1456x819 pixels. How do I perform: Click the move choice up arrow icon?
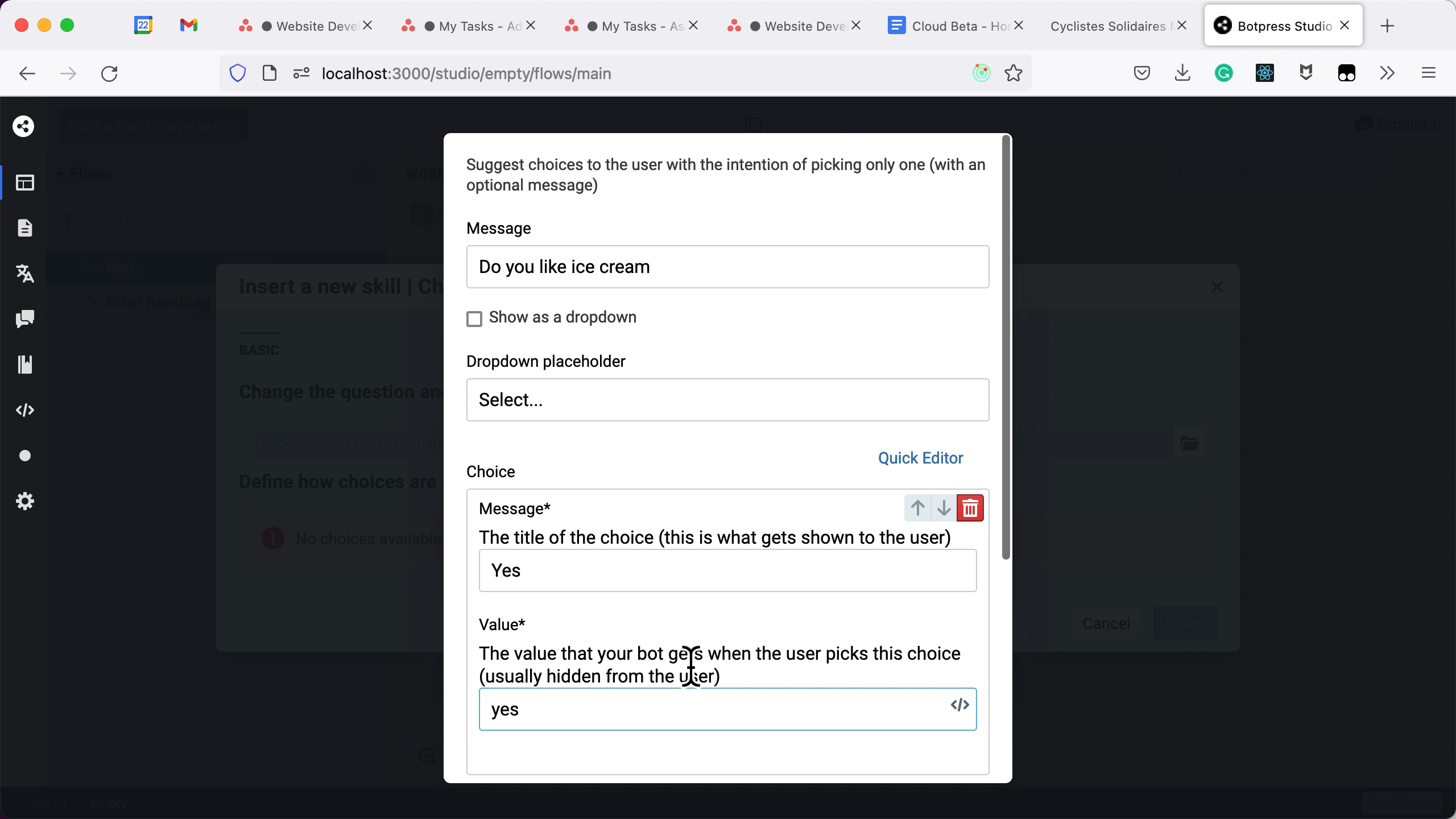[917, 508]
